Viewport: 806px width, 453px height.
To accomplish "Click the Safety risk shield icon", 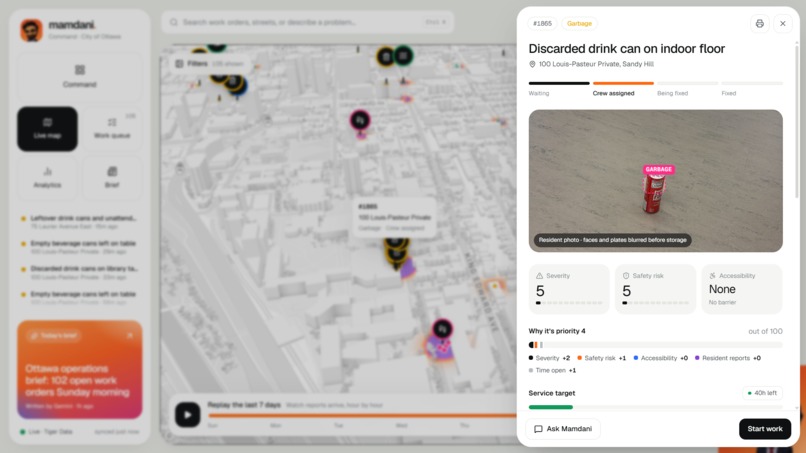I will tap(626, 276).
